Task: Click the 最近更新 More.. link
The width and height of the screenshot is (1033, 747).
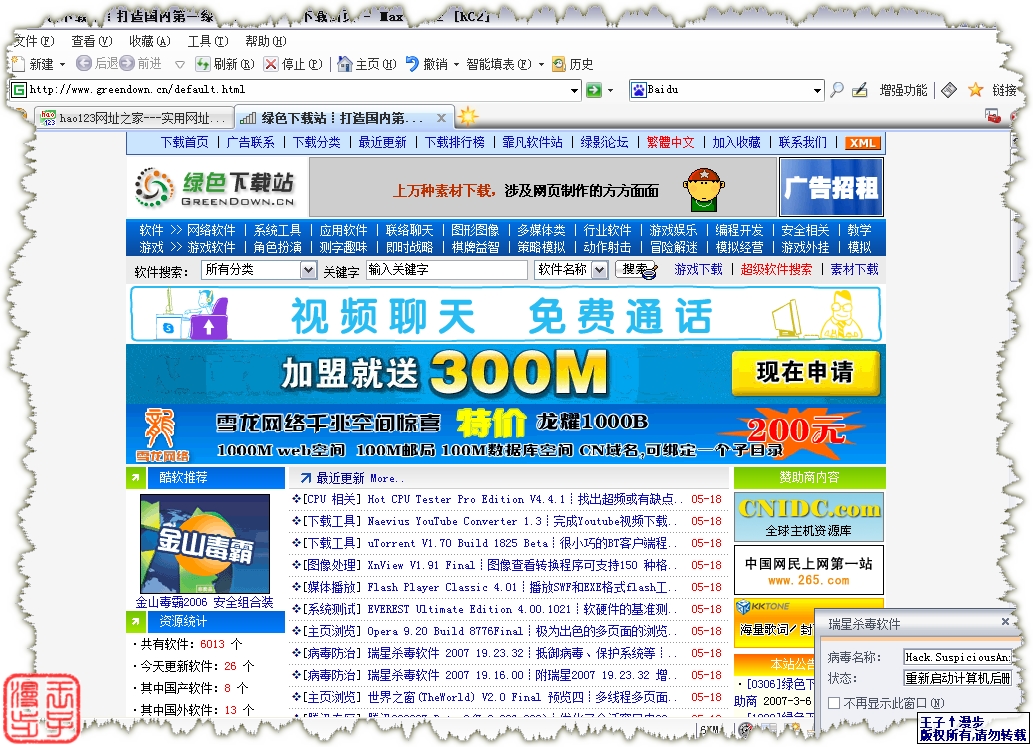Action: 360,478
